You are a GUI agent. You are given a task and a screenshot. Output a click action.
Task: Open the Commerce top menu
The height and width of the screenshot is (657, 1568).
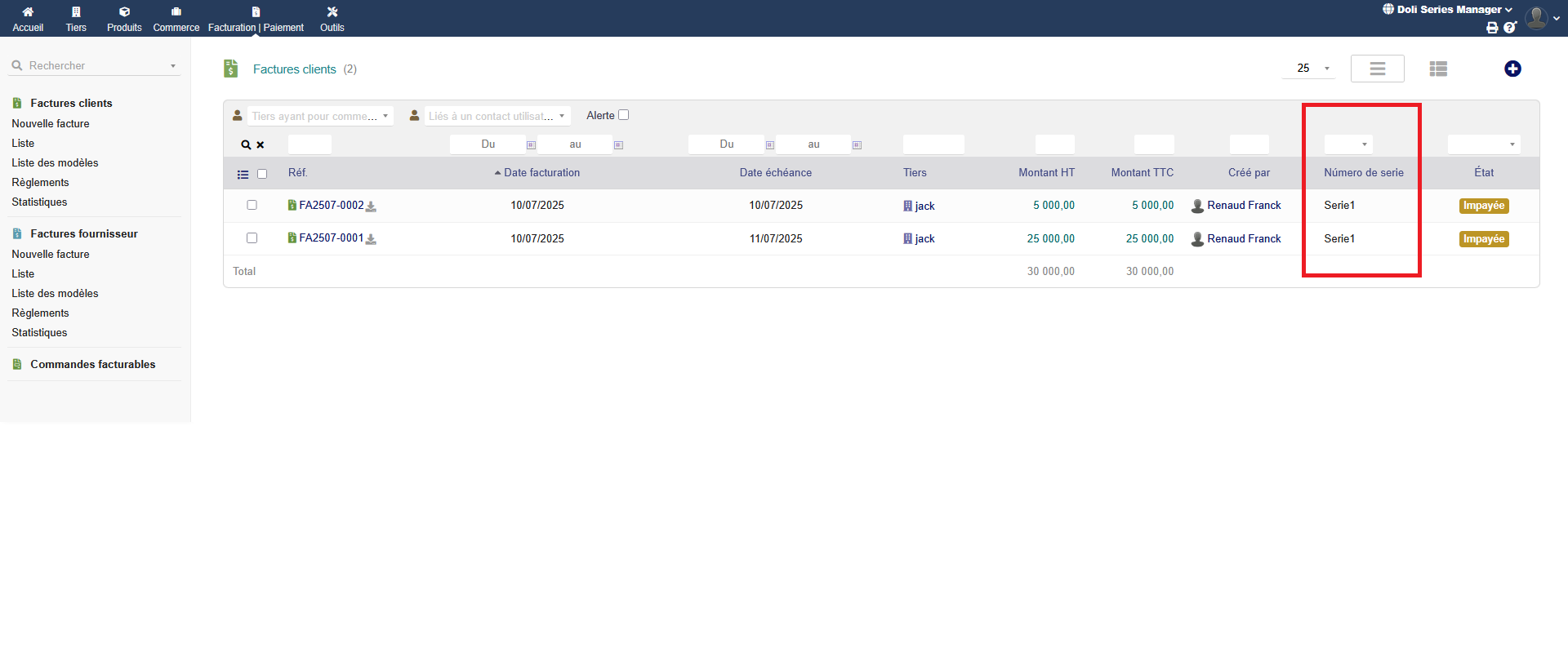click(x=176, y=19)
